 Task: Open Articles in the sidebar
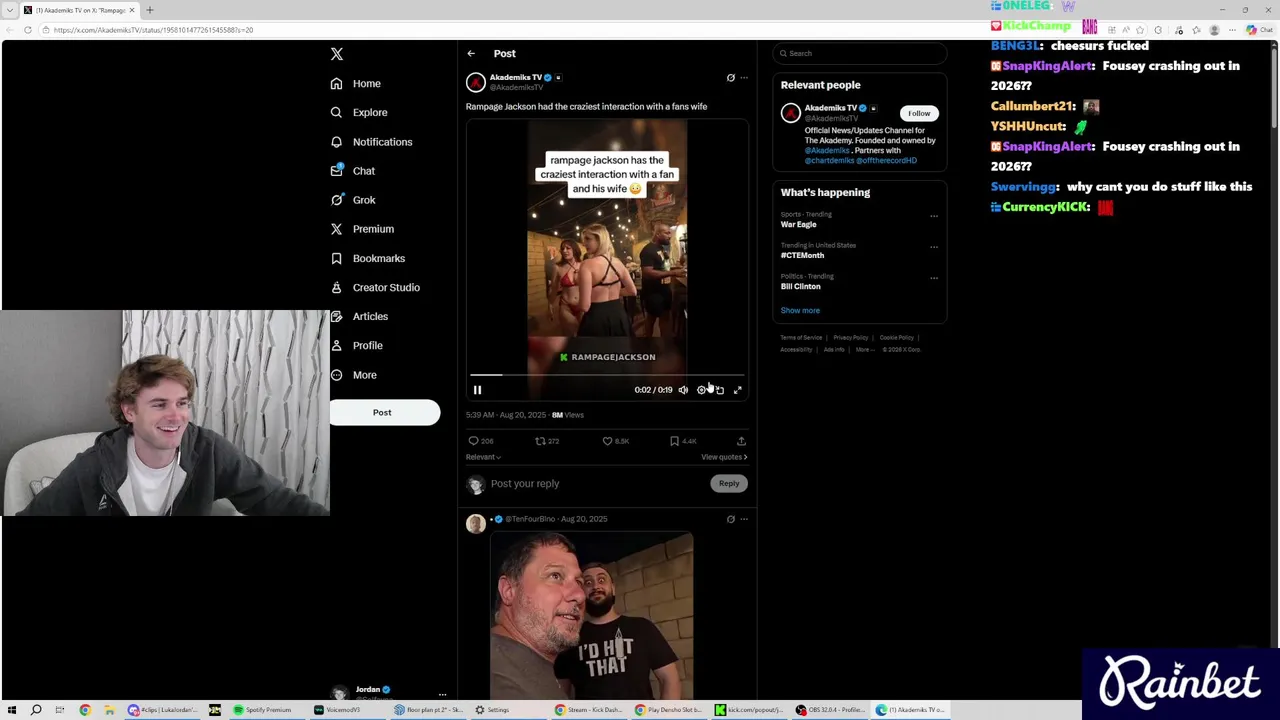point(358,316)
